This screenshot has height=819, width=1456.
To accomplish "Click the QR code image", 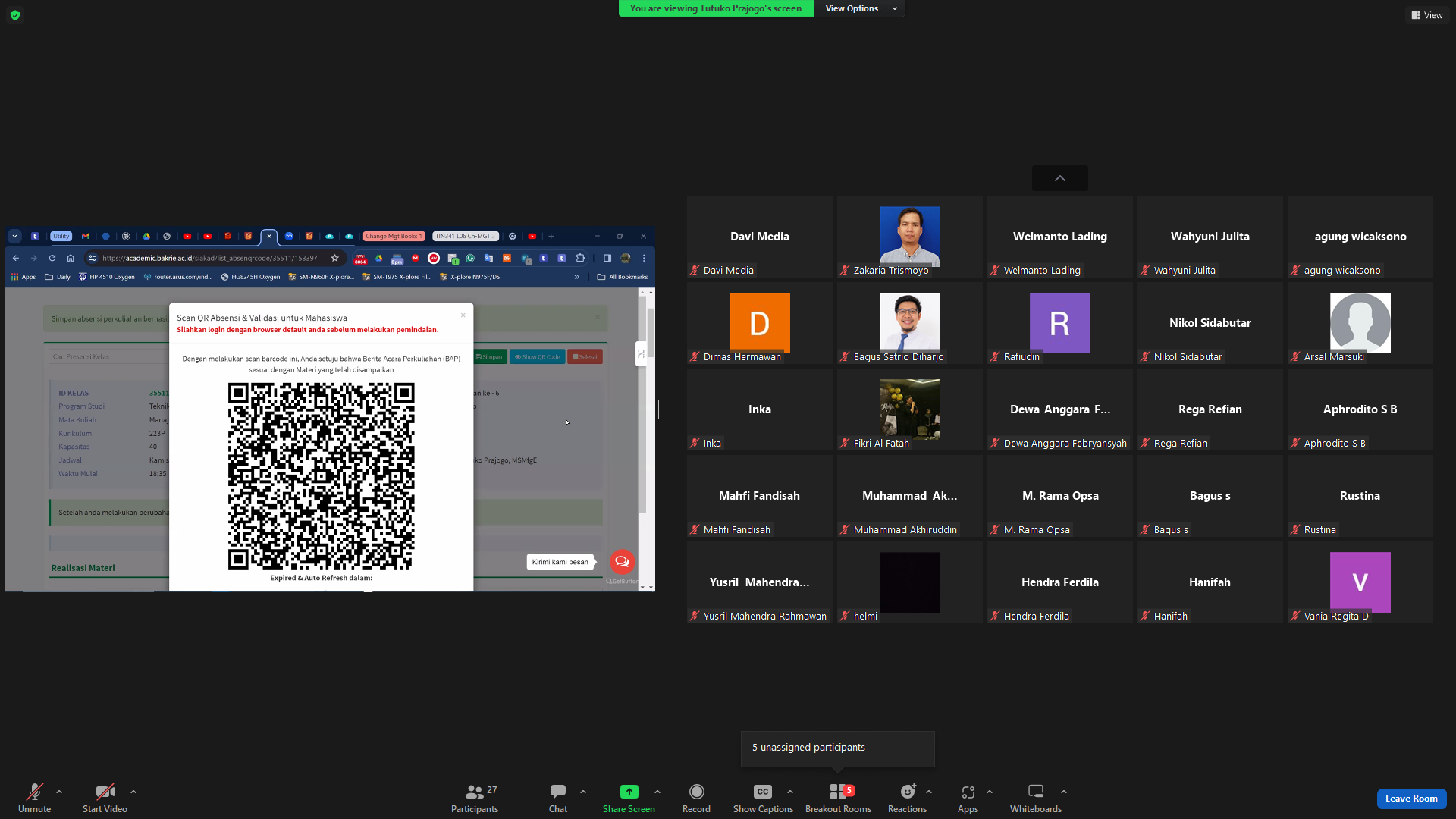I will click(322, 475).
